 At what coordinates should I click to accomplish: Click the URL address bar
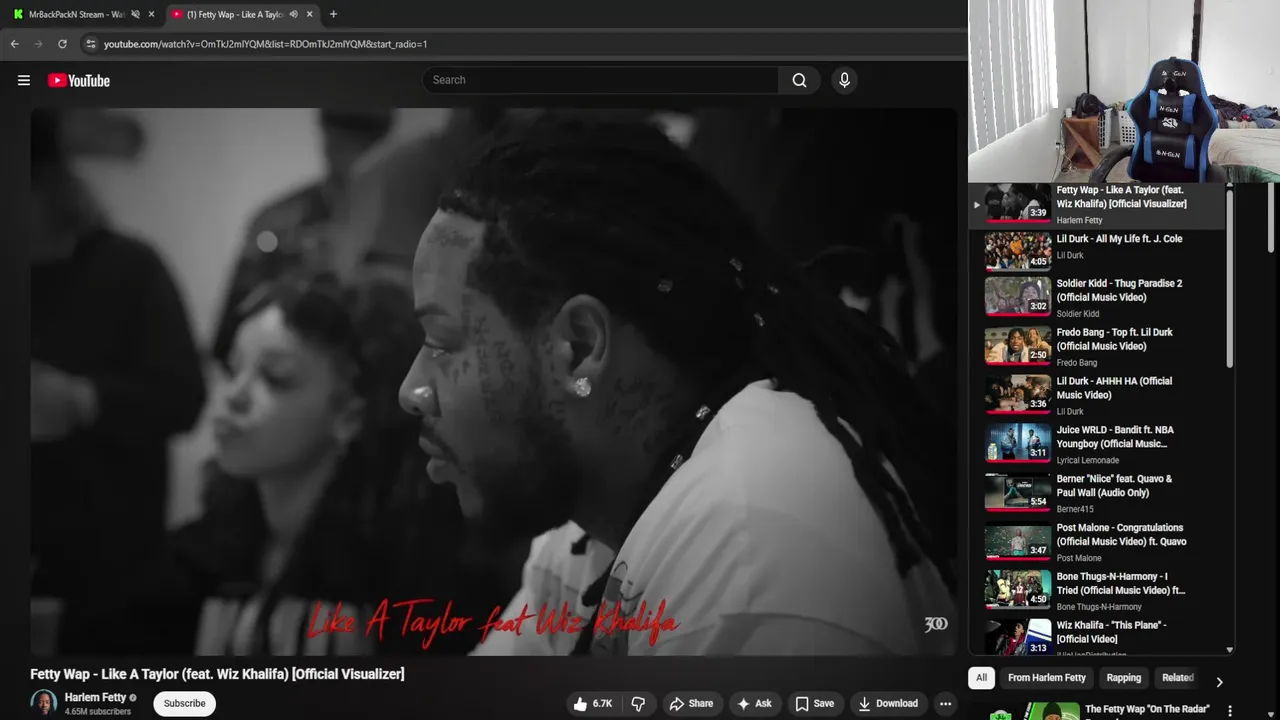click(520, 44)
